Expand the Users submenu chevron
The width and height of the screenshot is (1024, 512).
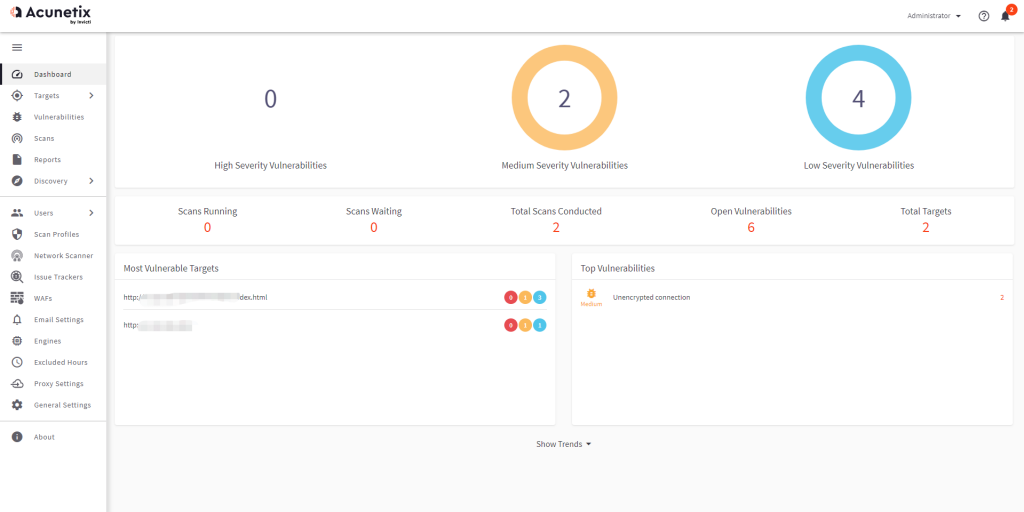tap(91, 213)
